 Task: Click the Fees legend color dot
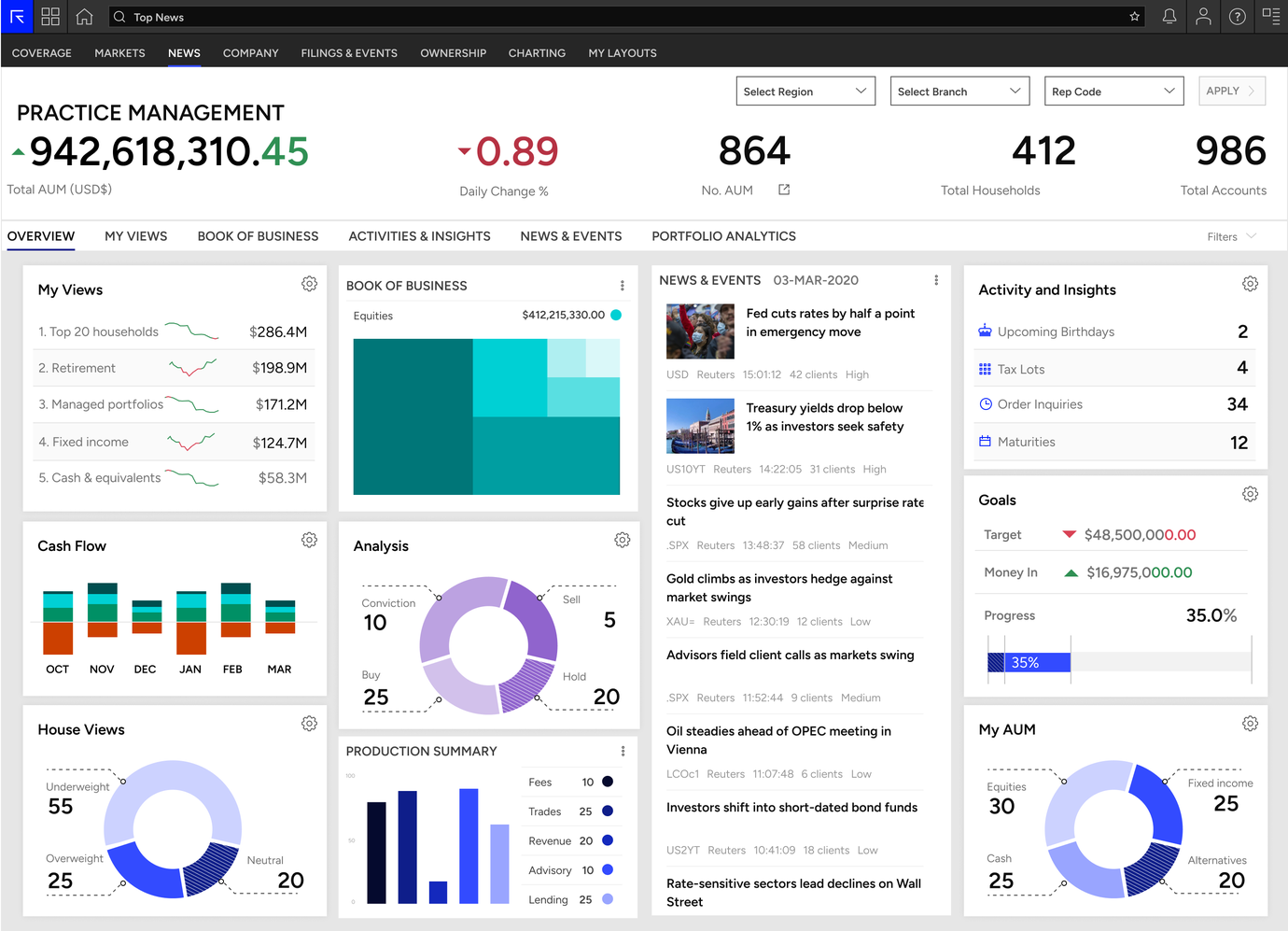(608, 782)
